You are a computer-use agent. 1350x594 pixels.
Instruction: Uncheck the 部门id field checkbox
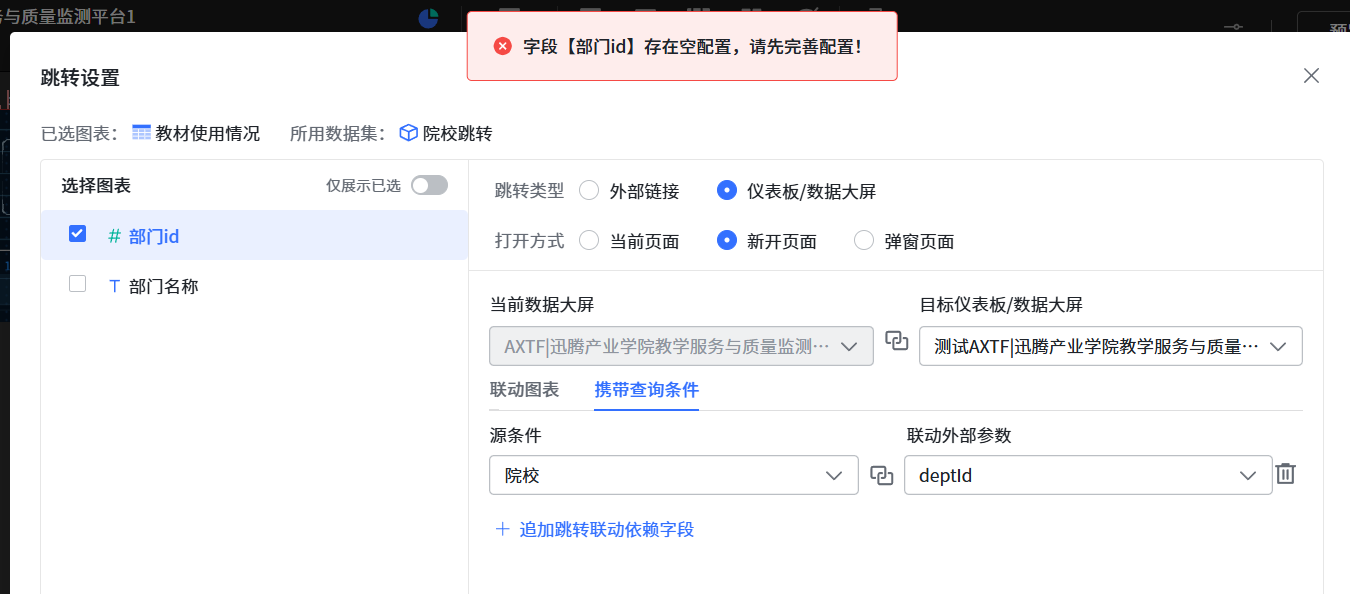tap(77, 234)
